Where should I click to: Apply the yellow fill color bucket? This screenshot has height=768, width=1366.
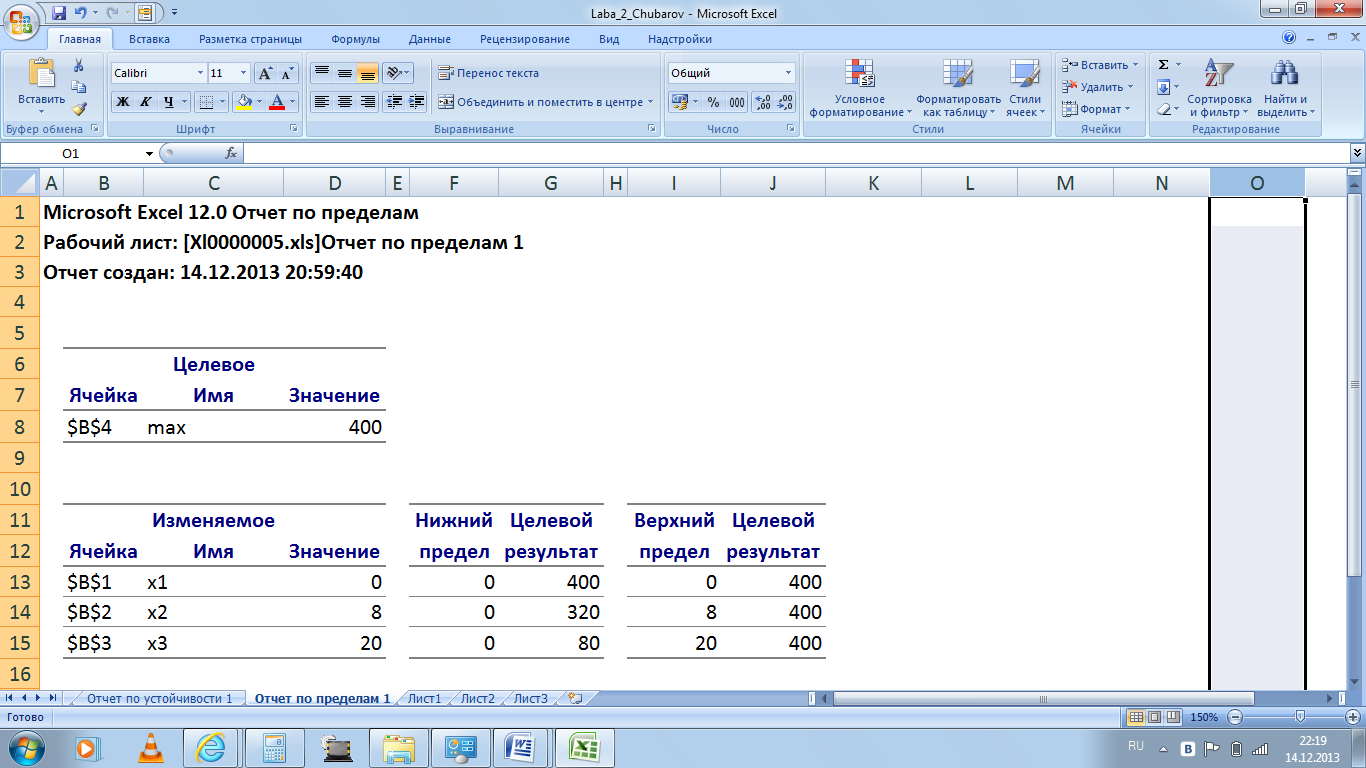[243, 102]
